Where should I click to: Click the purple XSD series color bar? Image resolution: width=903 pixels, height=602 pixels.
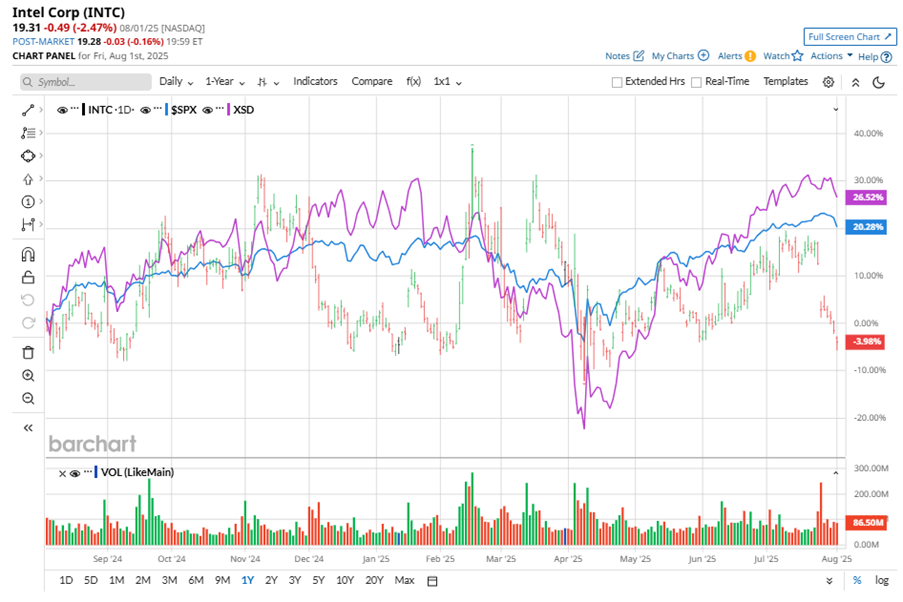[229, 109]
